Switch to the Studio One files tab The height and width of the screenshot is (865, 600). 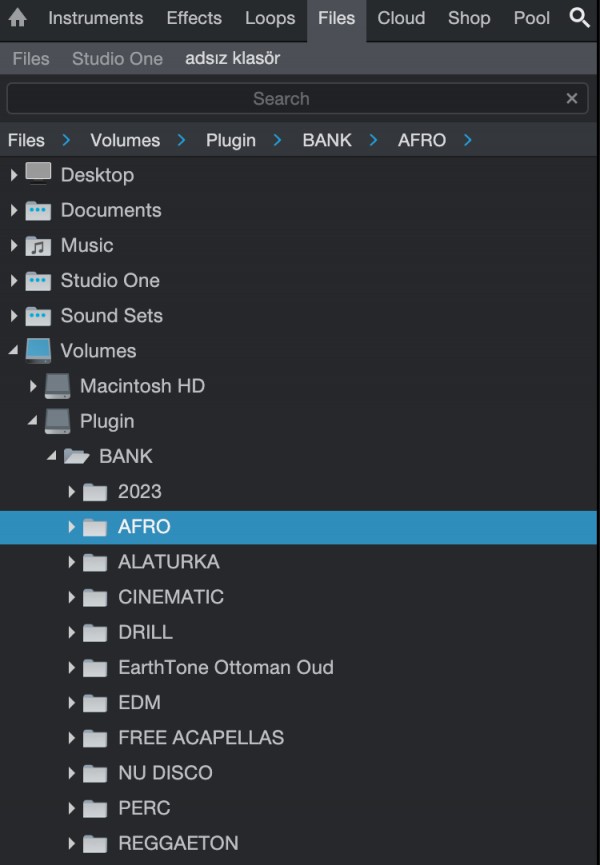117,59
